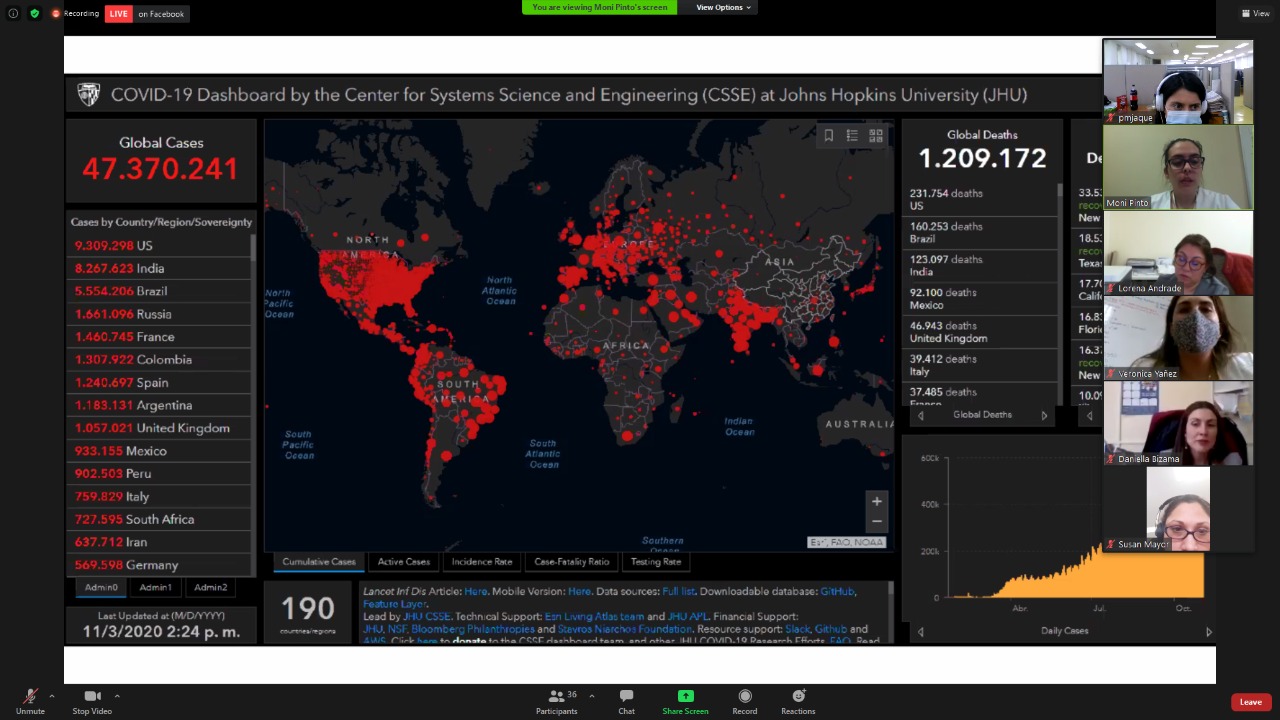1280x720 pixels.
Task: Open the GitHub downloadable database link
Action: pyautogui.click(x=837, y=592)
